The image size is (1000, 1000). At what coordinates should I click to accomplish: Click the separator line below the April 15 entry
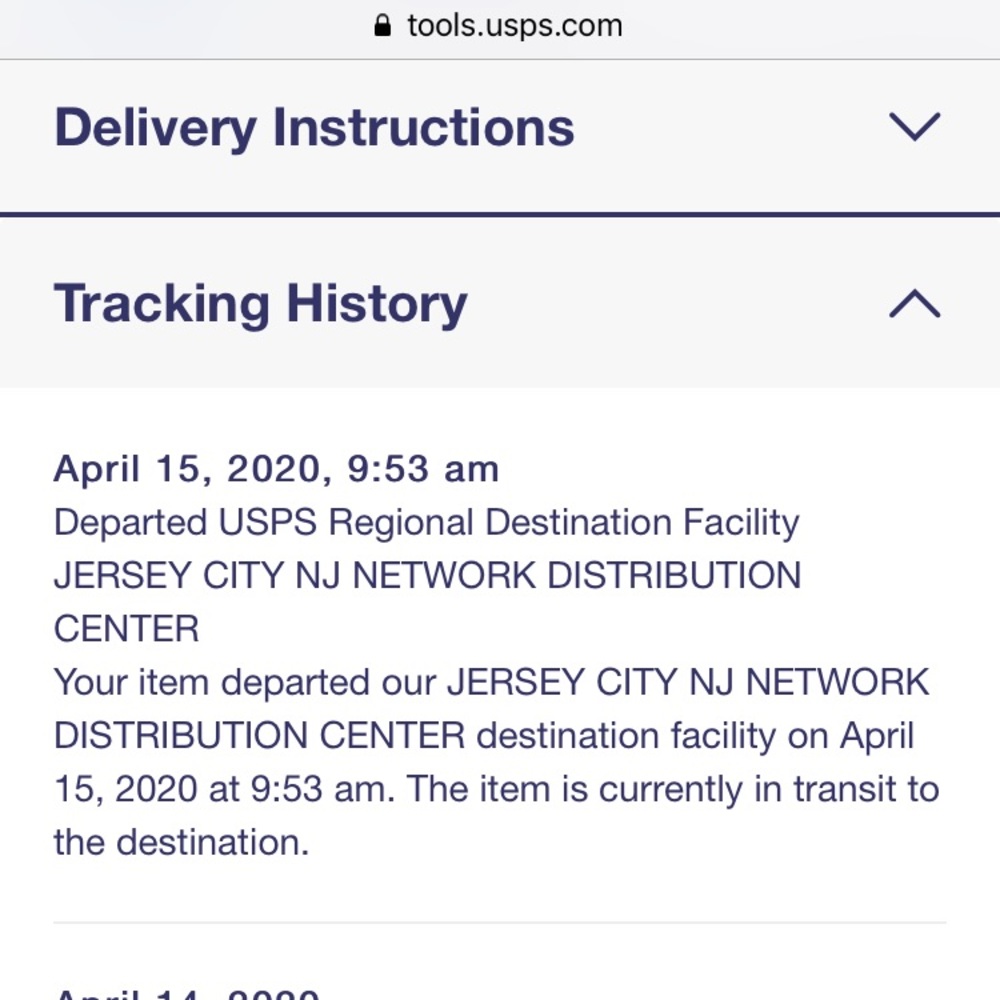500,922
